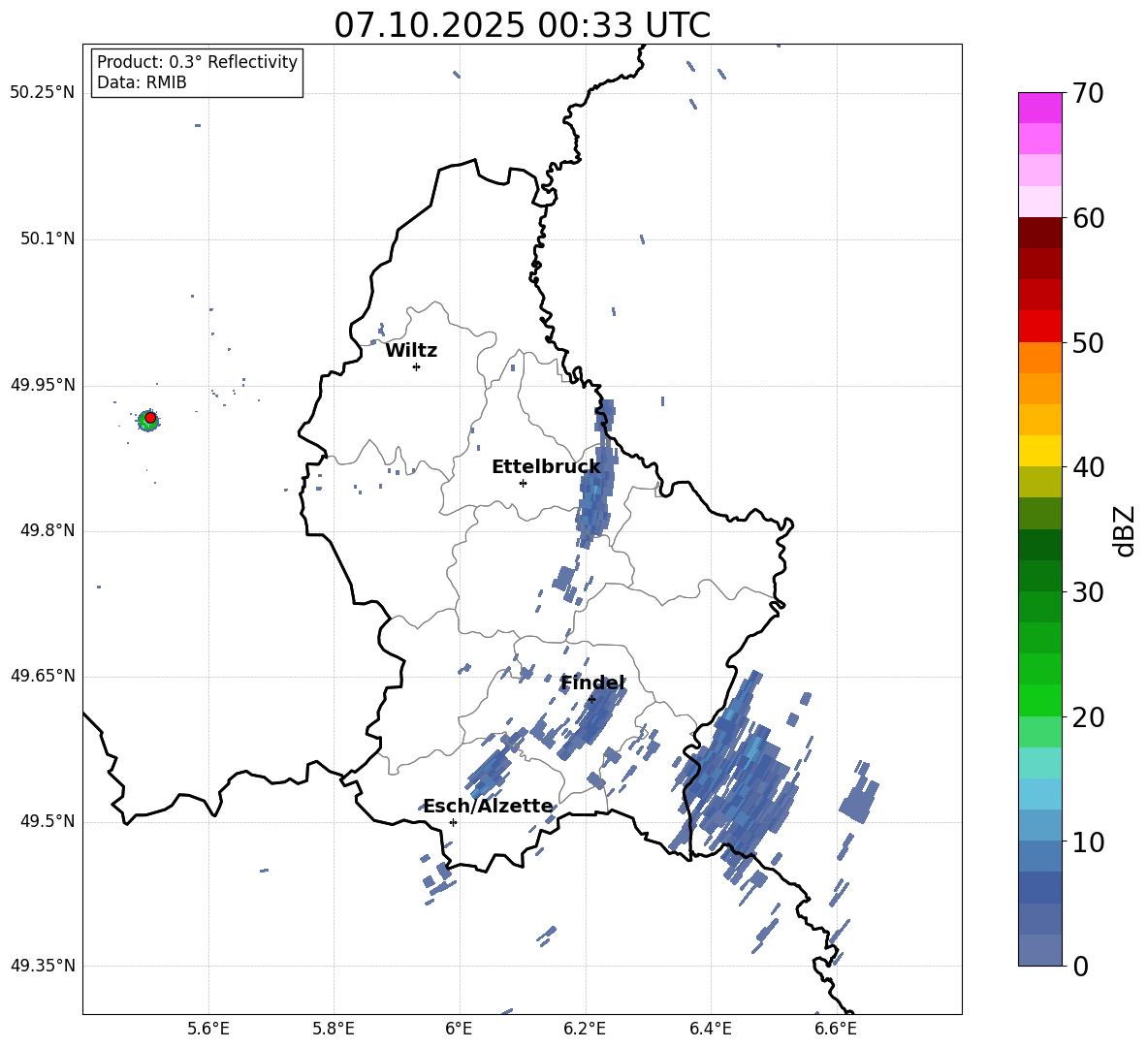Click the longitude tick label 6.2°E
Viewport: 1148px width, 1048px height.
pyautogui.click(x=585, y=1029)
